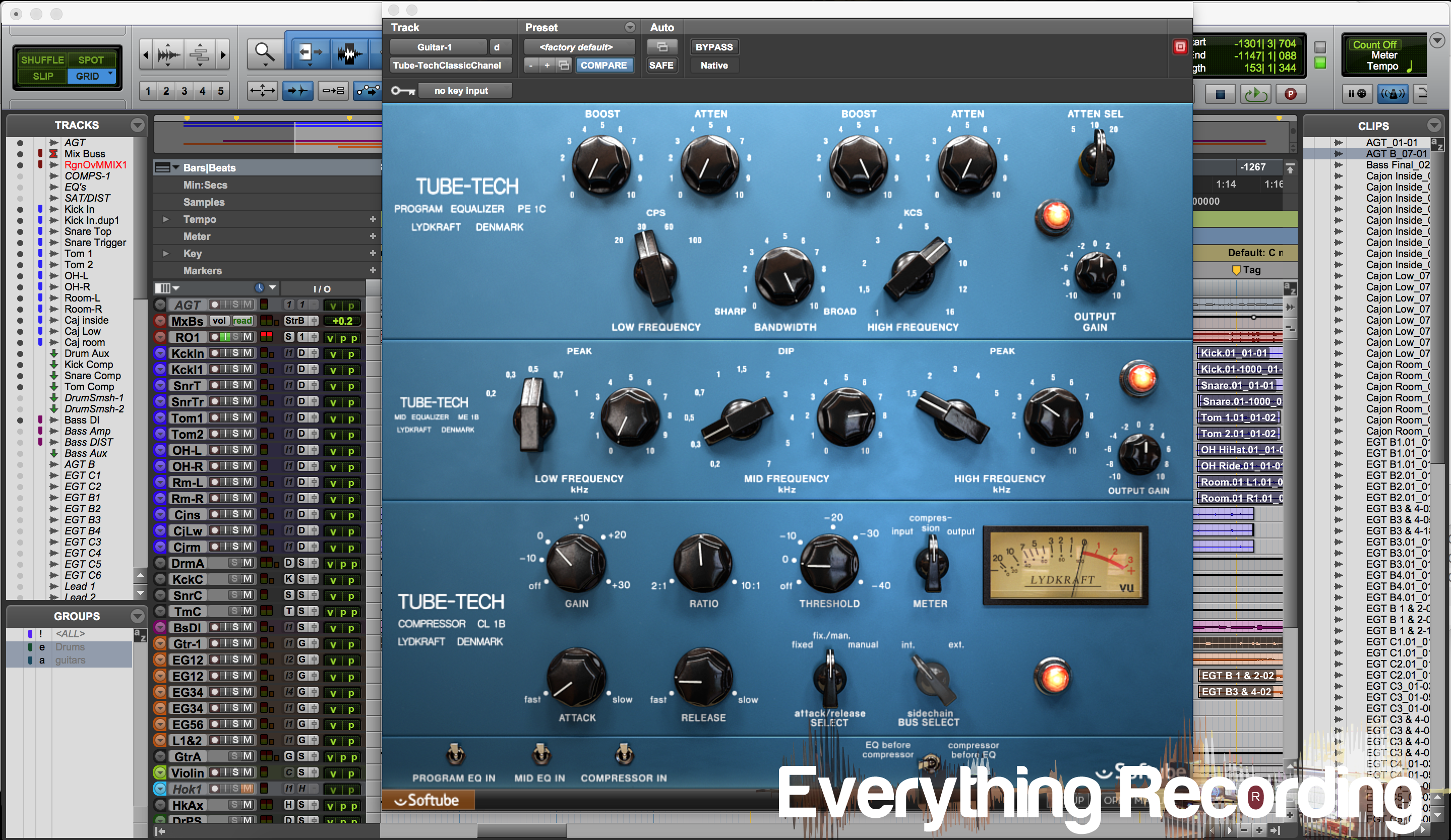Select the AGT_01-01 clip in the Clips list
Viewport: 1451px width, 840px height.
(x=1392, y=142)
